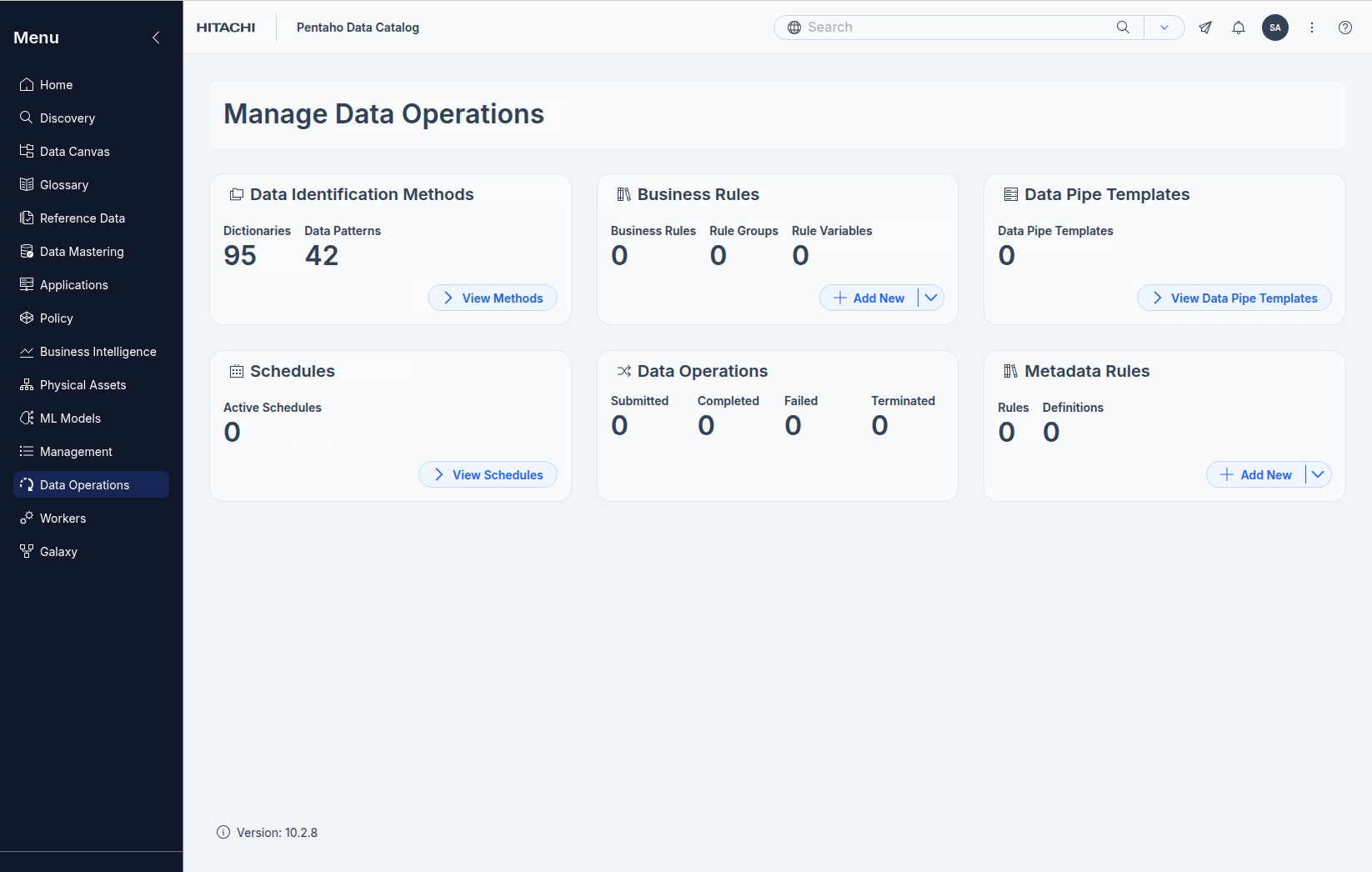Image resolution: width=1372 pixels, height=872 pixels.
Task: Select Workers in the navigation menu
Action: tap(63, 519)
